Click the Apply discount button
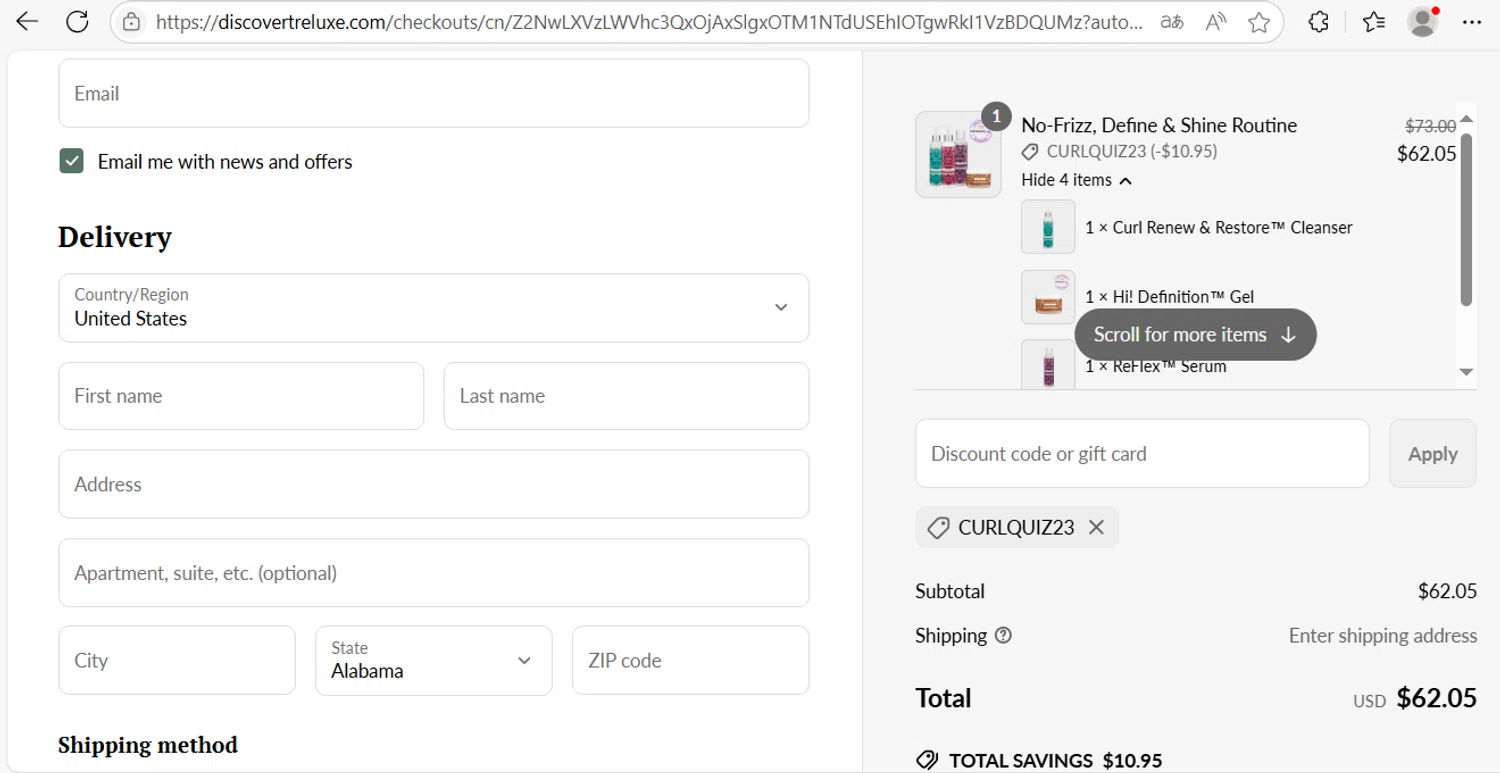The height and width of the screenshot is (773, 1500). [x=1432, y=454]
